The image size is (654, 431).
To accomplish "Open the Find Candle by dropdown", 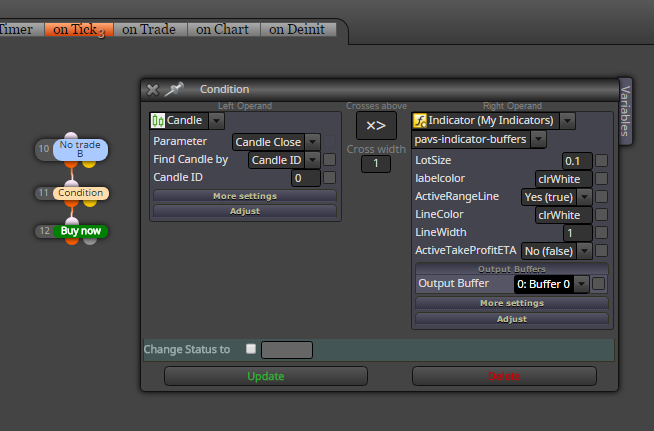I will [x=312, y=160].
